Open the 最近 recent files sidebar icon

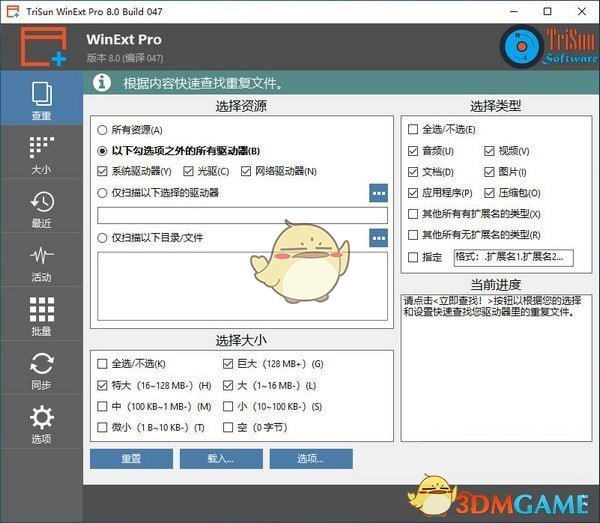41,207
